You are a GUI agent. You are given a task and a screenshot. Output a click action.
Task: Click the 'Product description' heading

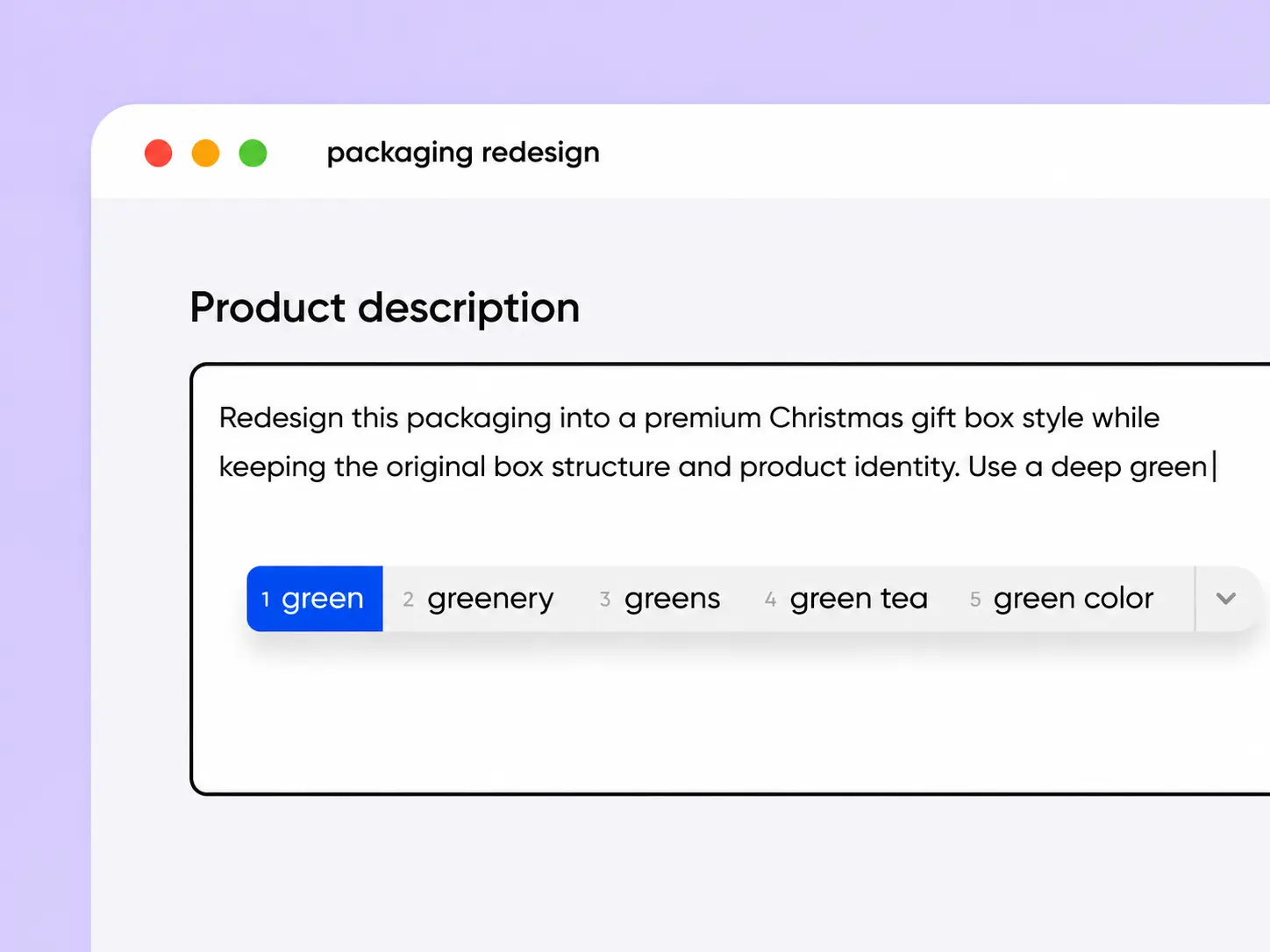(385, 308)
